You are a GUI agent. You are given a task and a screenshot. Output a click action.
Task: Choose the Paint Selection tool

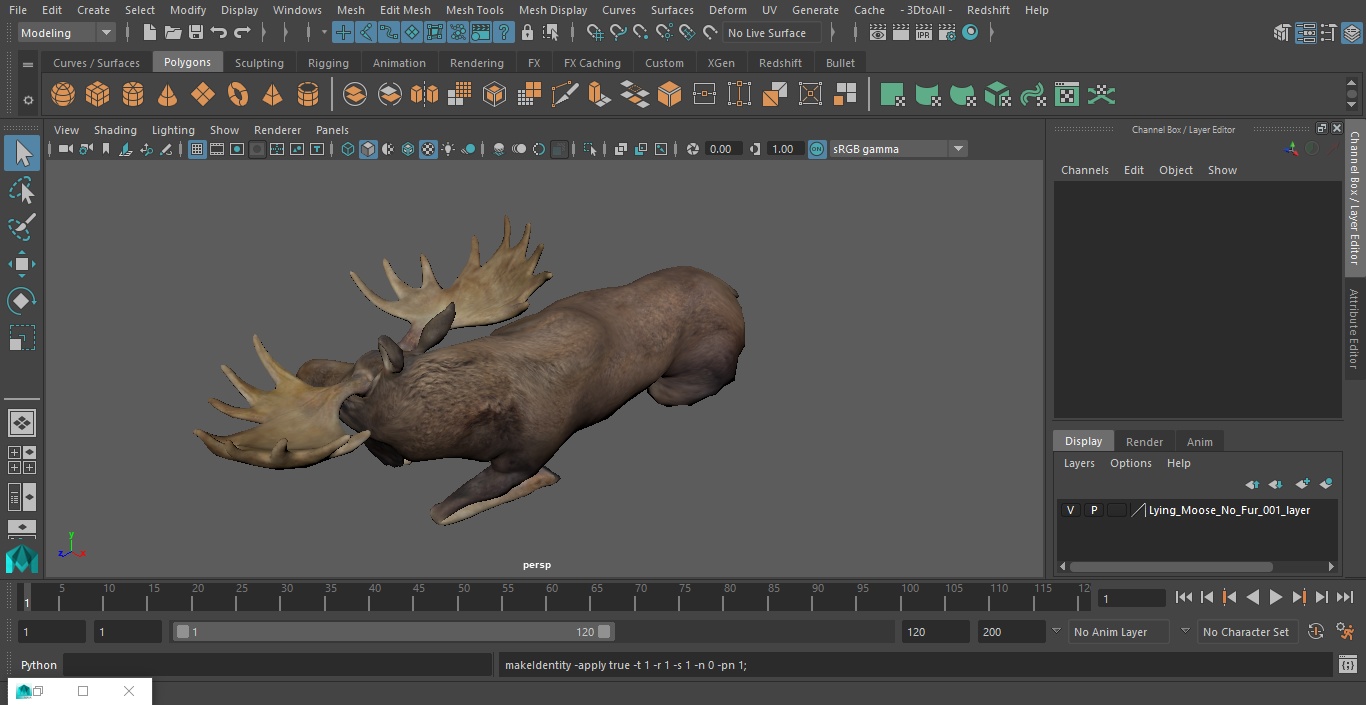(x=21, y=227)
